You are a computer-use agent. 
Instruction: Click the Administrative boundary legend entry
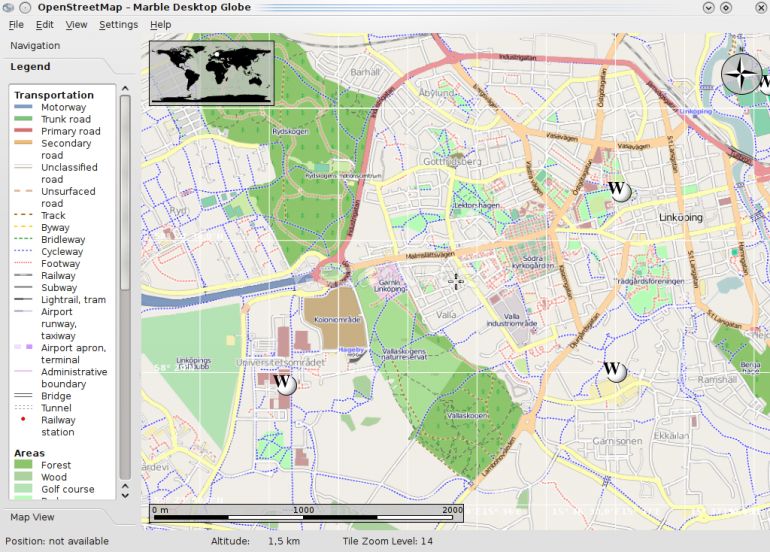[74, 378]
